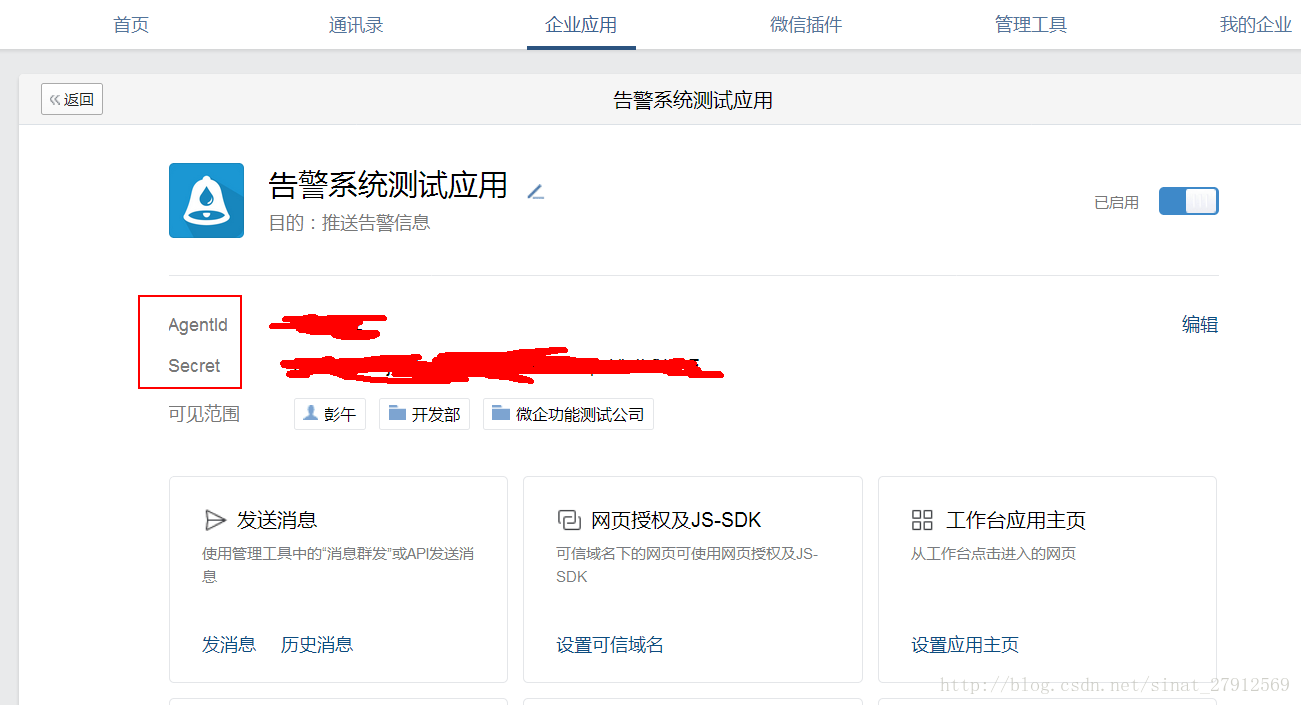Open the 管理工具 tab
1301x705 pixels.
tap(1030, 24)
